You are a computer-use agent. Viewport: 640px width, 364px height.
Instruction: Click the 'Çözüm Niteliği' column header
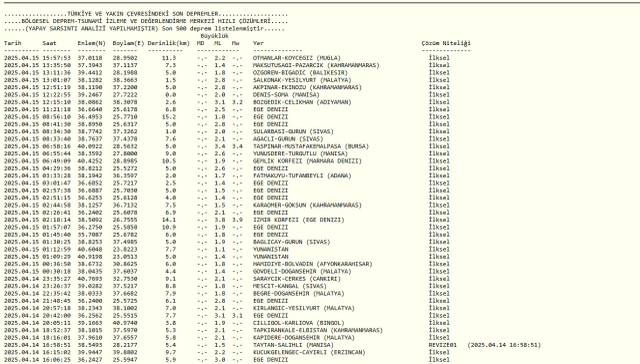(x=446, y=43)
